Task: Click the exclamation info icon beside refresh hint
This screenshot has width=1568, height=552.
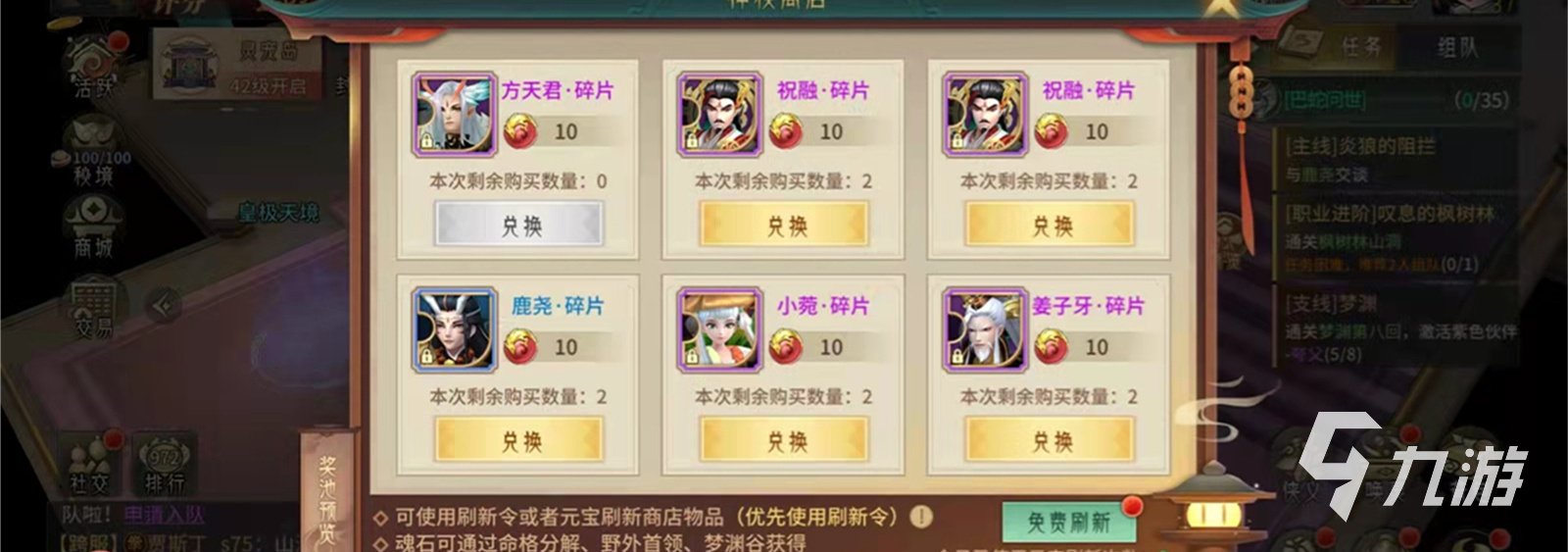Action: 920,516
